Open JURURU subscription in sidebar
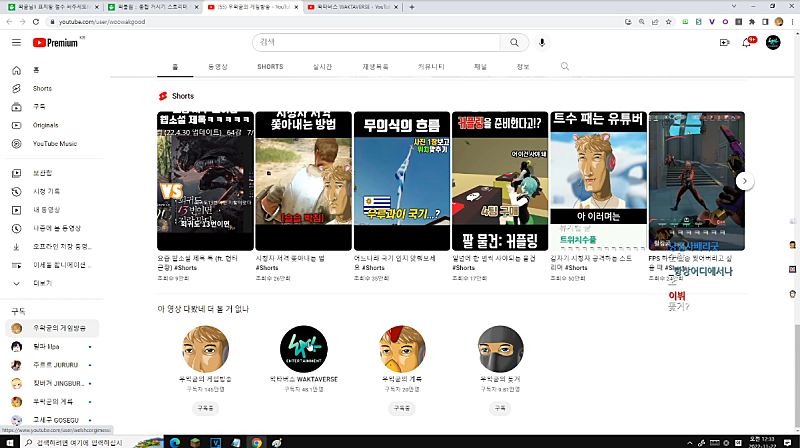Screen dimensions: 800x448 54,365
